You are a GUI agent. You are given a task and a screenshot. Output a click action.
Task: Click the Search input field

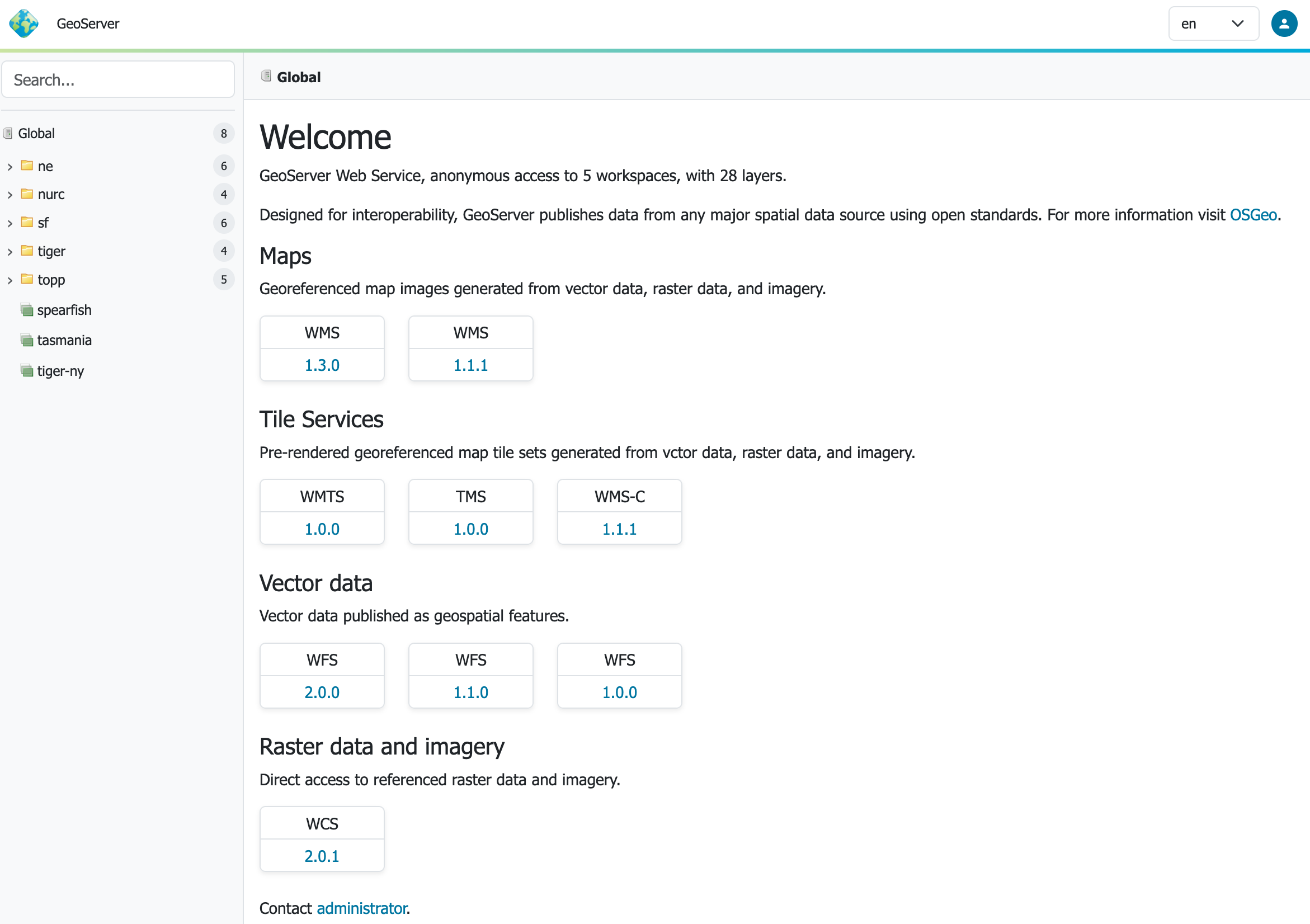coord(118,80)
